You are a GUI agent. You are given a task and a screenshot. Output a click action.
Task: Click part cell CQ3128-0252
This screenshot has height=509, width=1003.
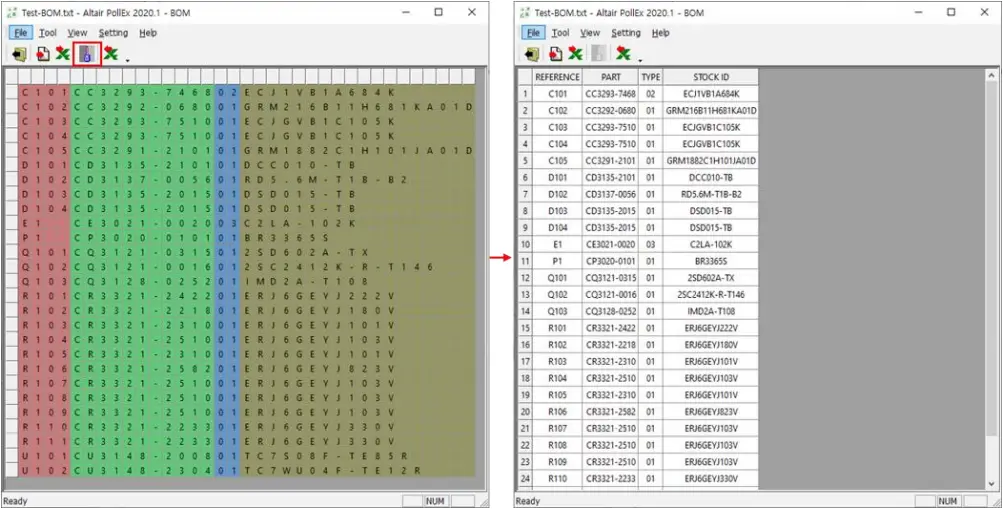pos(611,311)
